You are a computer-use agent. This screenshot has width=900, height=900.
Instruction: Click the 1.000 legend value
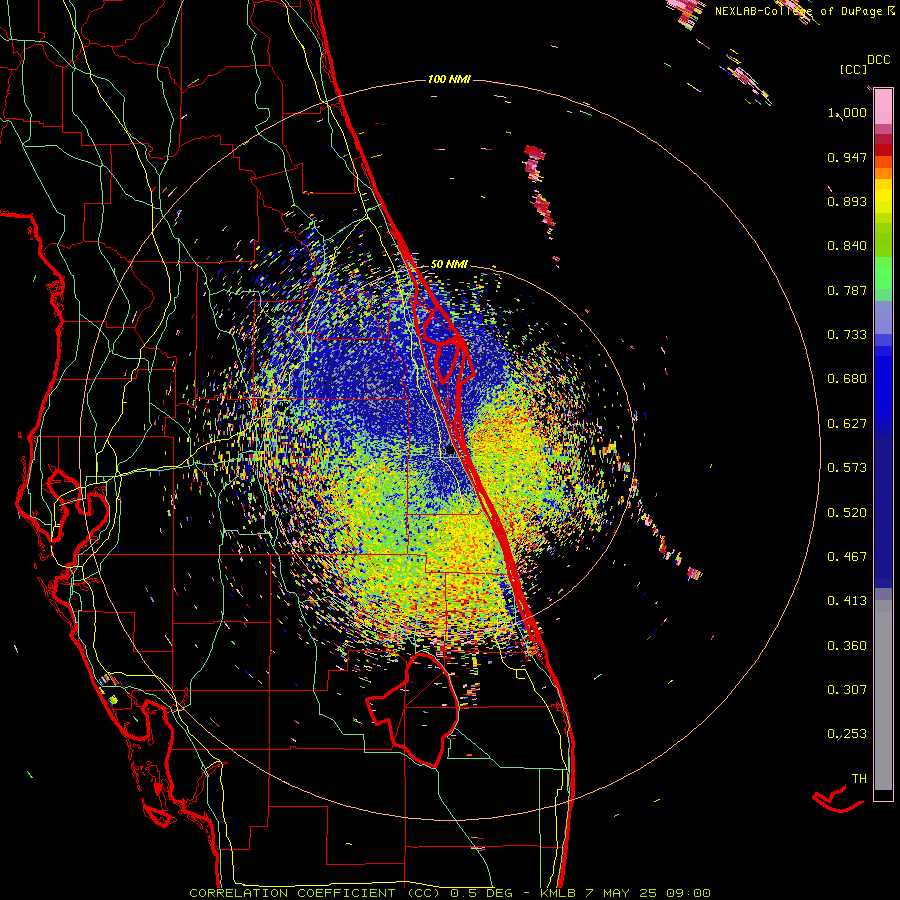click(x=847, y=112)
